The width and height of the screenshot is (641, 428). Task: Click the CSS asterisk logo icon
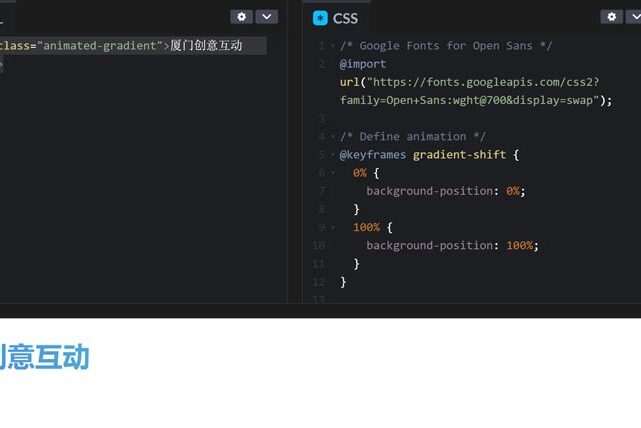tap(320, 18)
